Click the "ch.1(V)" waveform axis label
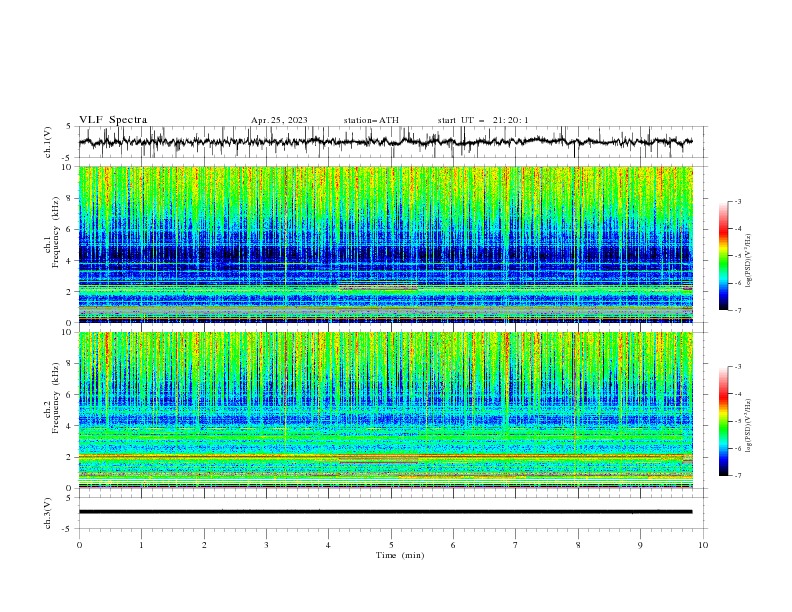Image resolution: width=792 pixels, height=612 pixels. point(48,142)
